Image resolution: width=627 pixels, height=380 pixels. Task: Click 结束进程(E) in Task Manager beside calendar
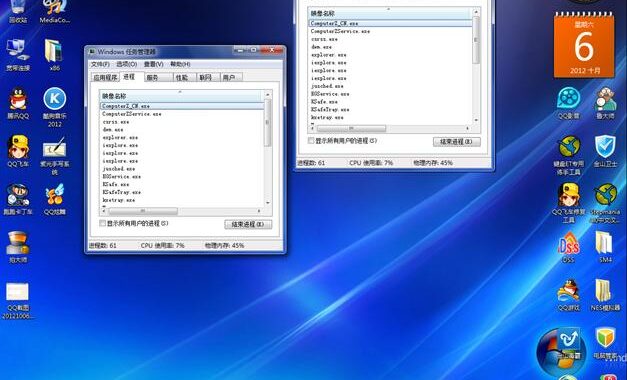coord(457,142)
